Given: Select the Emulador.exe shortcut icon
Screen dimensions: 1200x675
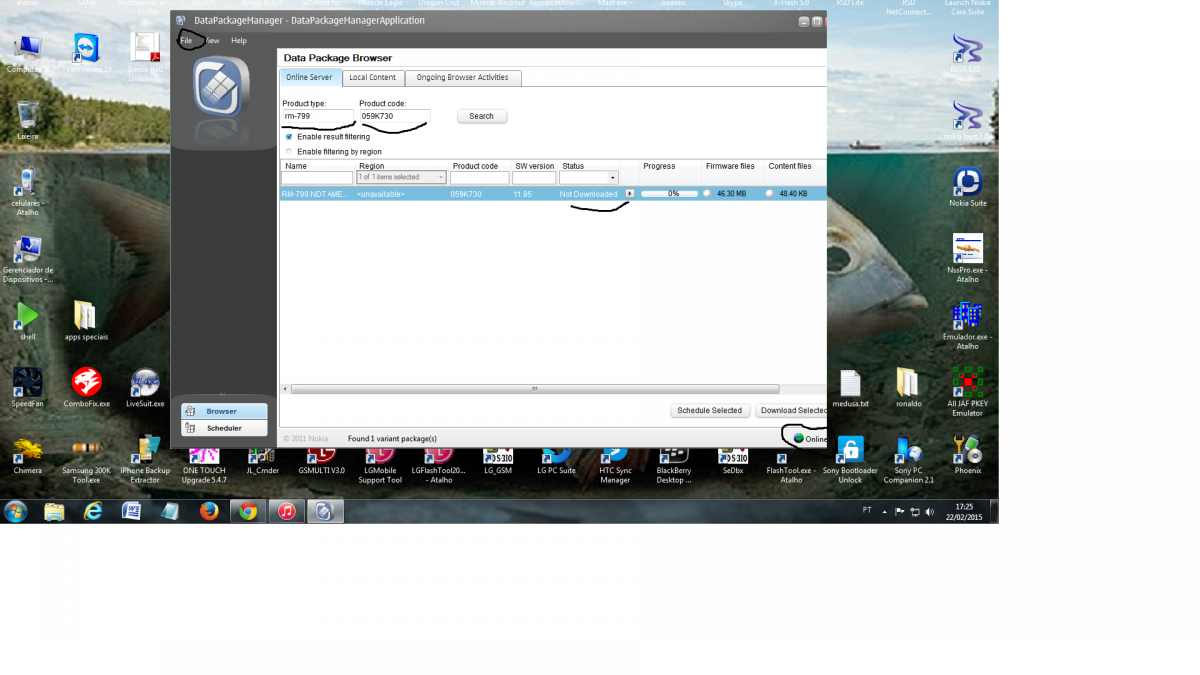Looking at the screenshot, I should click(x=967, y=325).
